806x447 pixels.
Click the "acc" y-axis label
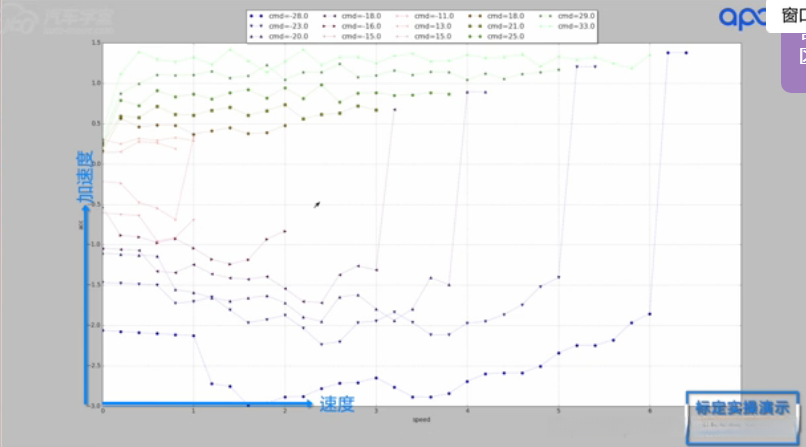tap(81, 225)
